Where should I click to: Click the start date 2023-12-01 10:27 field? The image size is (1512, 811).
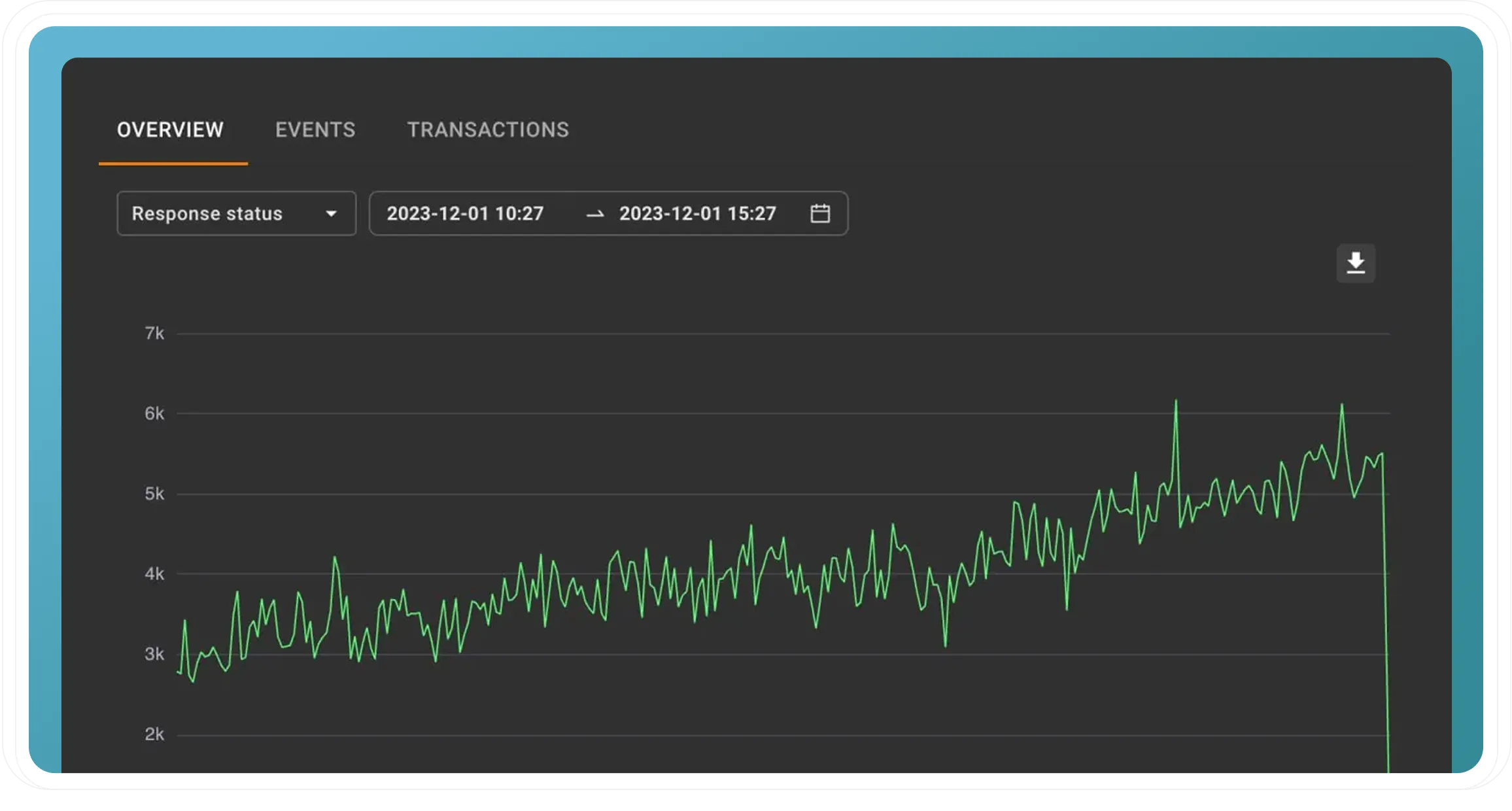coord(465,214)
